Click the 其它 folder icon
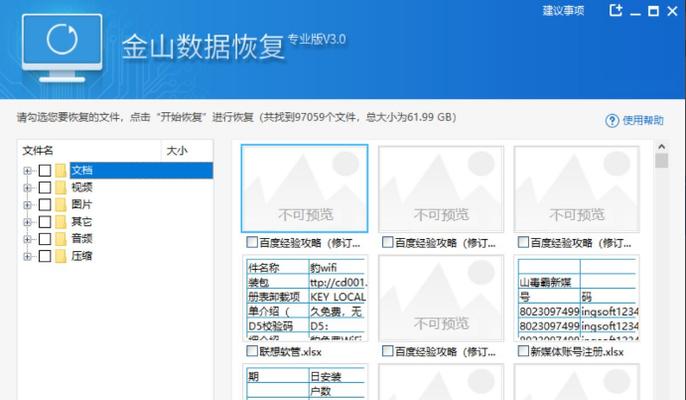Viewport: 686px width, 400px height. pyautogui.click(x=61, y=222)
